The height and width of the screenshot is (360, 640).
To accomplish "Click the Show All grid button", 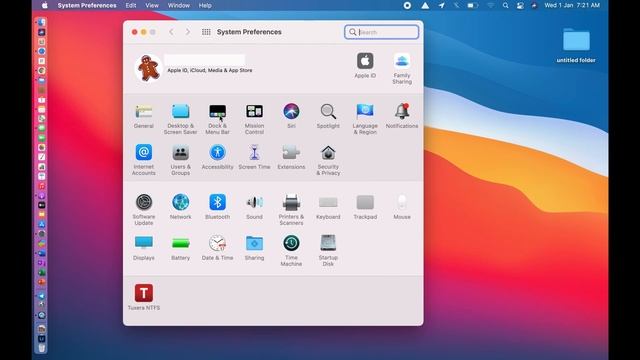I will (206, 32).
